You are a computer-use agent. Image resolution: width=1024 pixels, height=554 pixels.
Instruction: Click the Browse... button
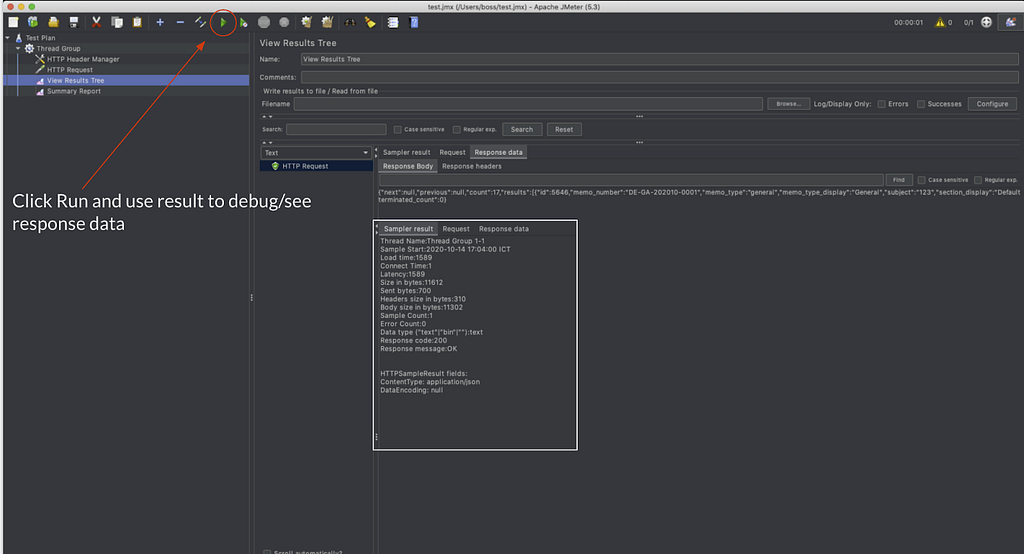click(788, 104)
